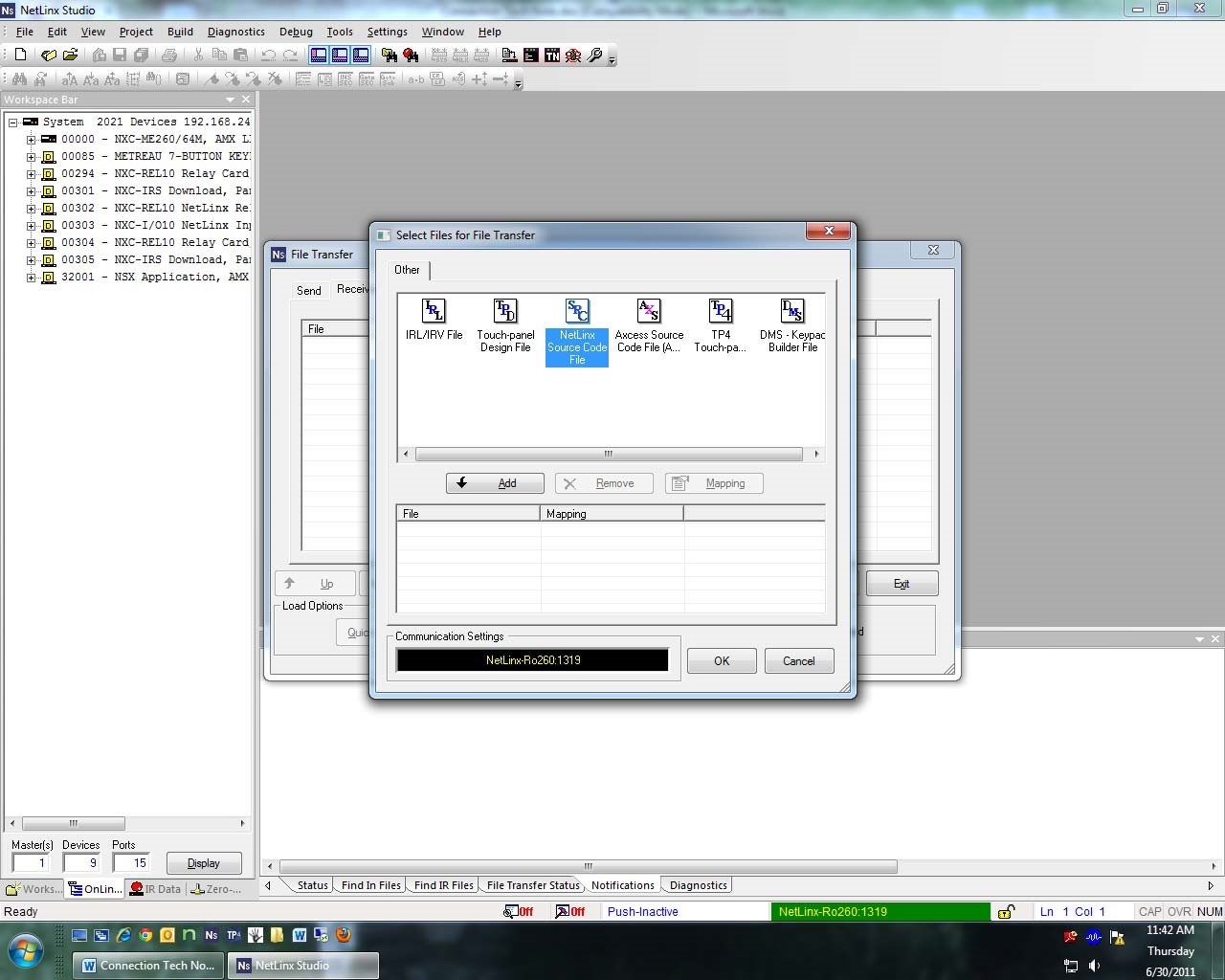Image resolution: width=1225 pixels, height=980 pixels.
Task: Open Internet Explorer from quick launch
Action: click(x=123, y=935)
